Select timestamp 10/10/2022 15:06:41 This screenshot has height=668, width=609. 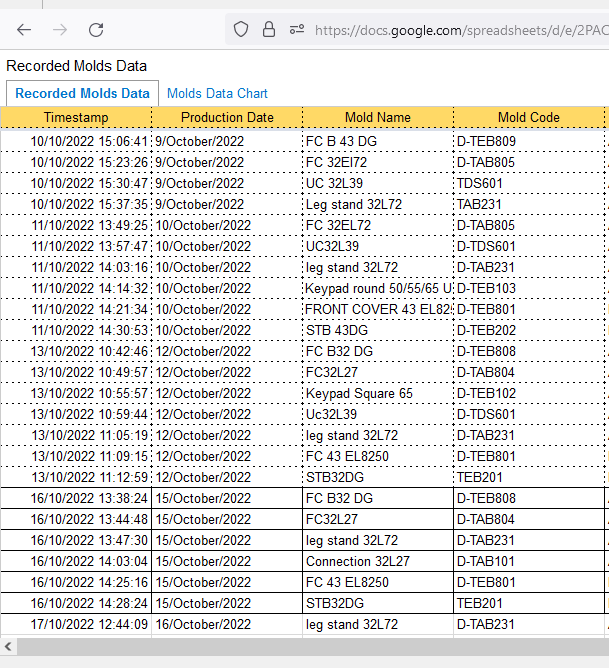[x=76, y=141]
